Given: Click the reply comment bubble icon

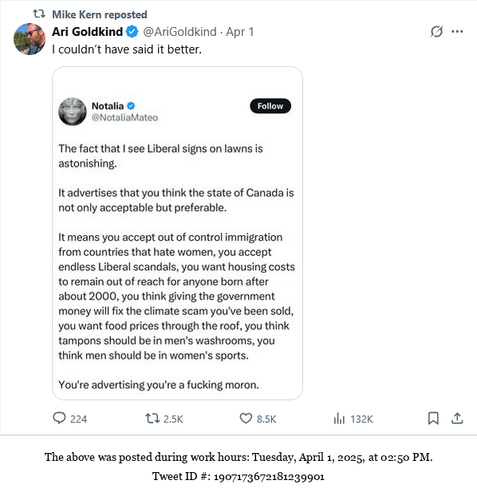Looking at the screenshot, I should pos(59,418).
